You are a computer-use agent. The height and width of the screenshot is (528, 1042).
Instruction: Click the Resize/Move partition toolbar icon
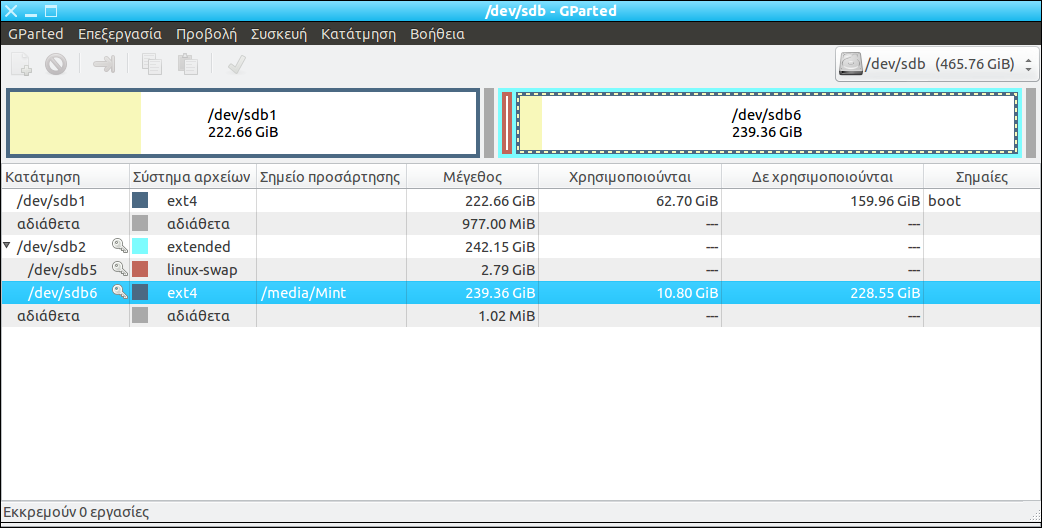(104, 65)
